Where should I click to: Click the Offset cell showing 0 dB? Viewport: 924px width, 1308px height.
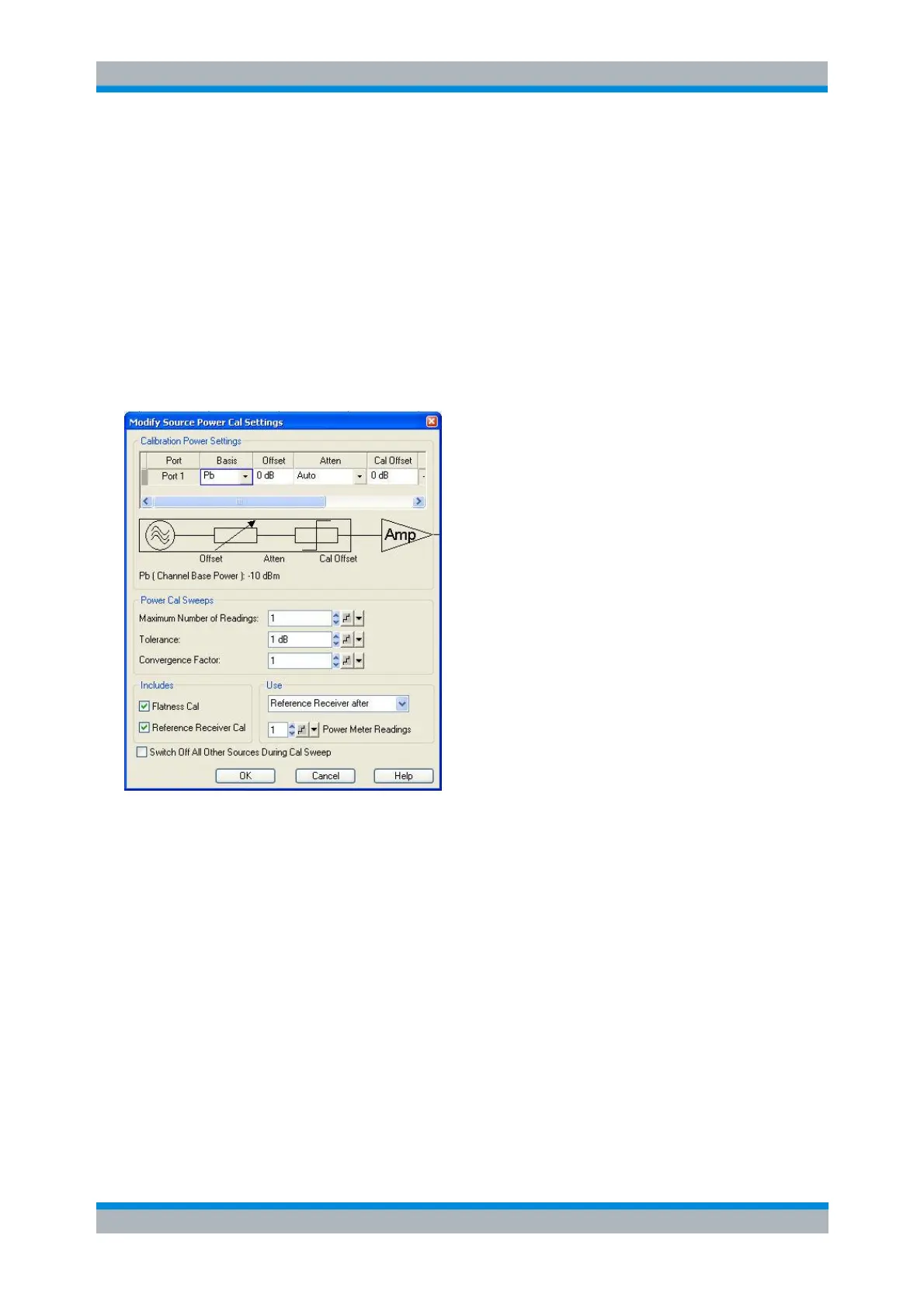pyautogui.click(x=273, y=475)
